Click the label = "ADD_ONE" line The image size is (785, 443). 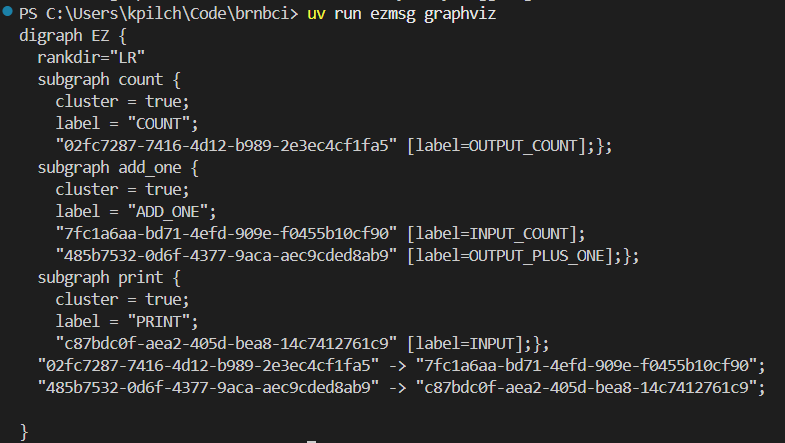[136, 211]
